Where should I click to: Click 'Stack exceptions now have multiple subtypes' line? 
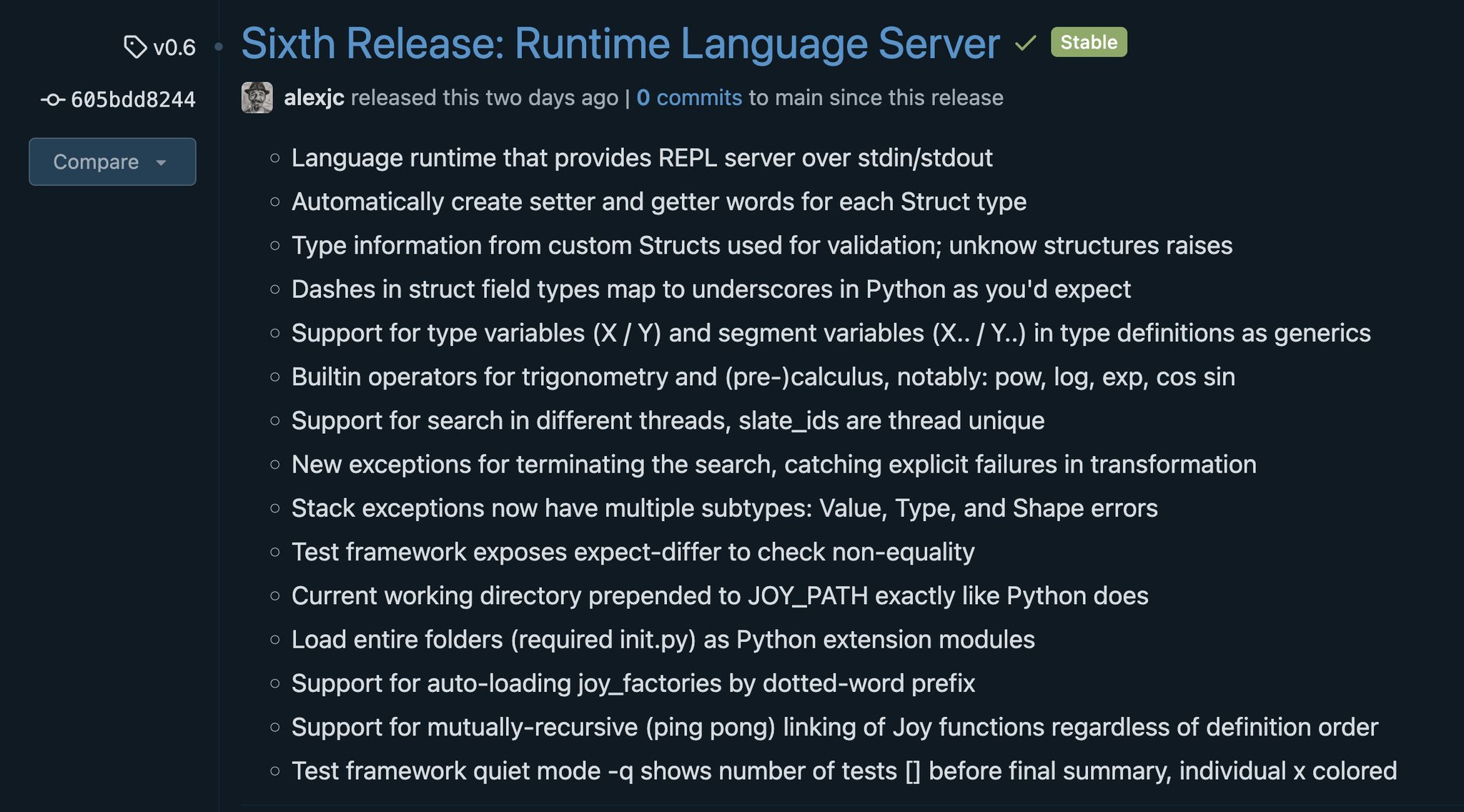pos(725,508)
